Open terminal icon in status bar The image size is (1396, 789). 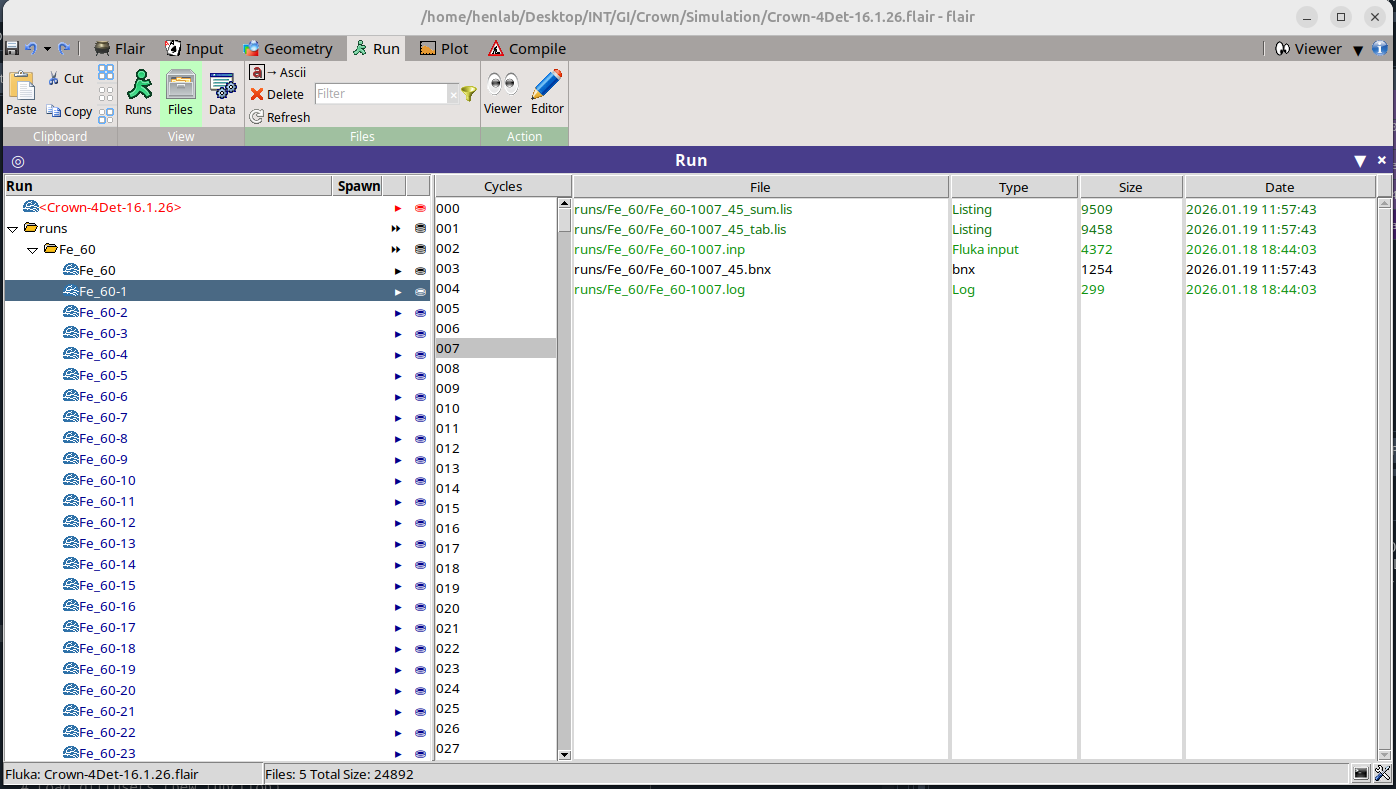pyautogui.click(x=1361, y=773)
